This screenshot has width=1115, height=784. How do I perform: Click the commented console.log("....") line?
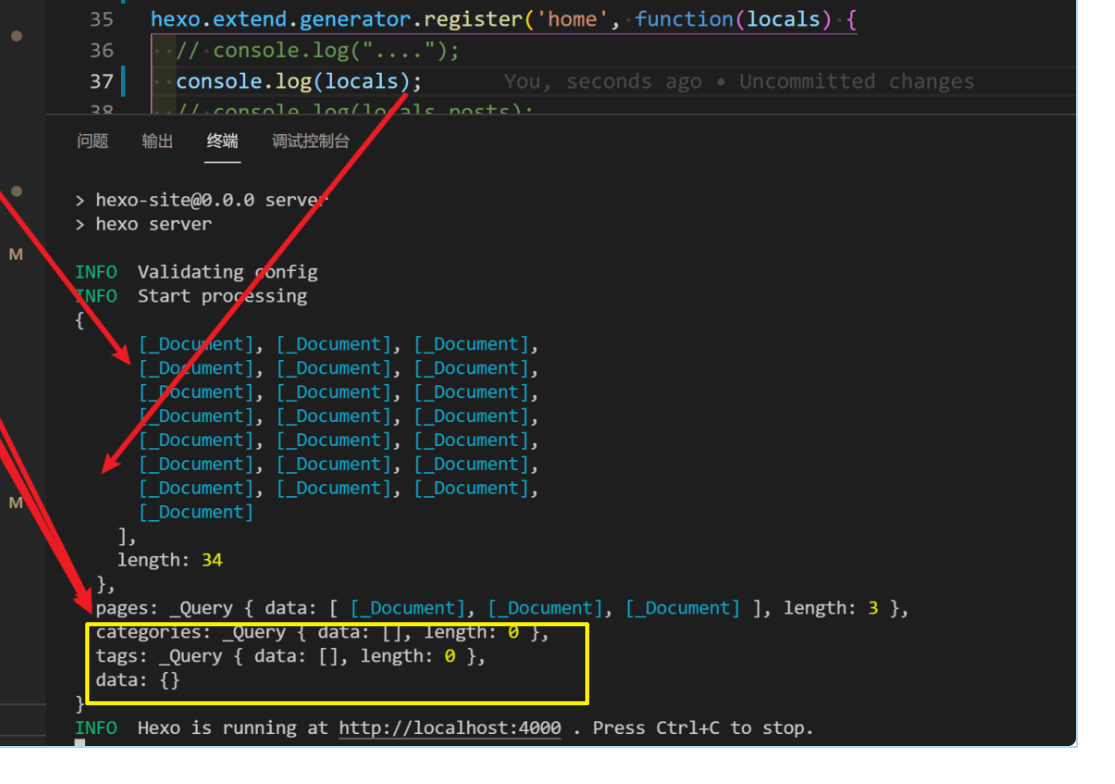tap(317, 50)
